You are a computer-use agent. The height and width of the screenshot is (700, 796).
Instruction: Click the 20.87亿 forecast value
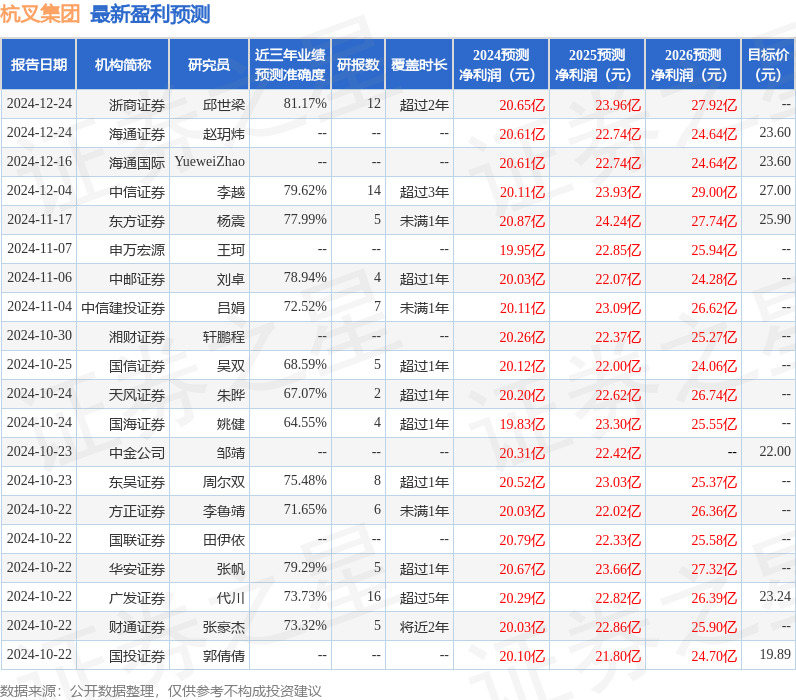click(522, 221)
